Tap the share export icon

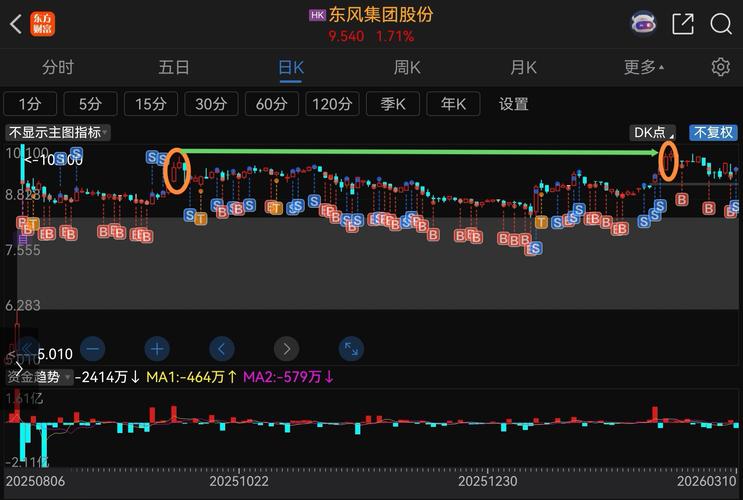[683, 24]
